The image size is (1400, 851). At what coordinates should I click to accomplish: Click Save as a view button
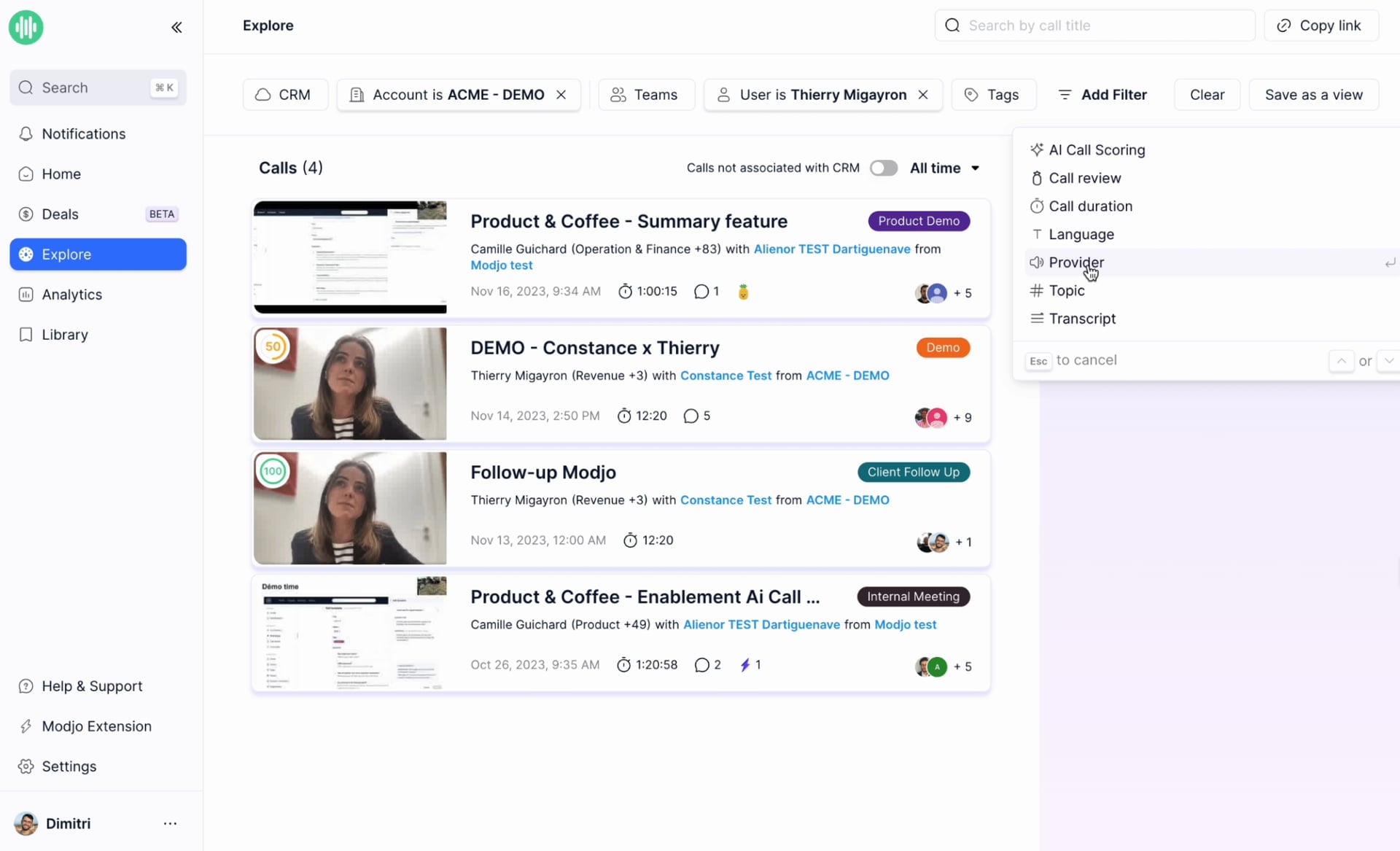point(1313,95)
